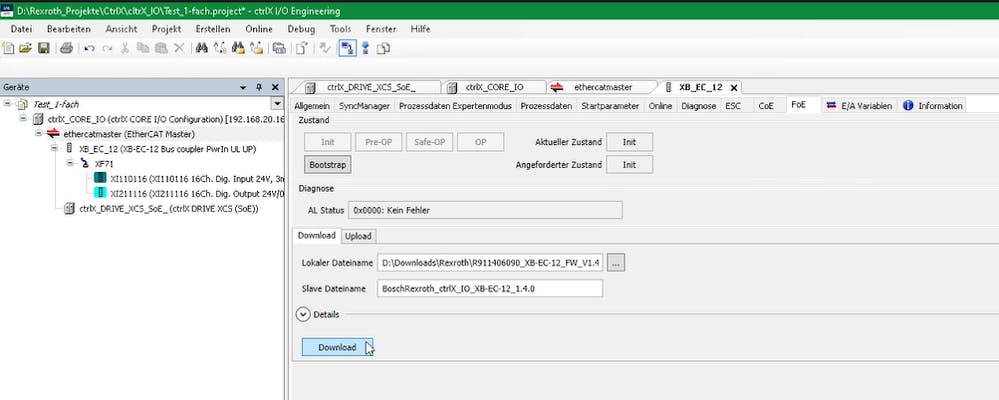Click the Undo arrow in toolbar
The image size is (999, 400).
click(x=88, y=48)
